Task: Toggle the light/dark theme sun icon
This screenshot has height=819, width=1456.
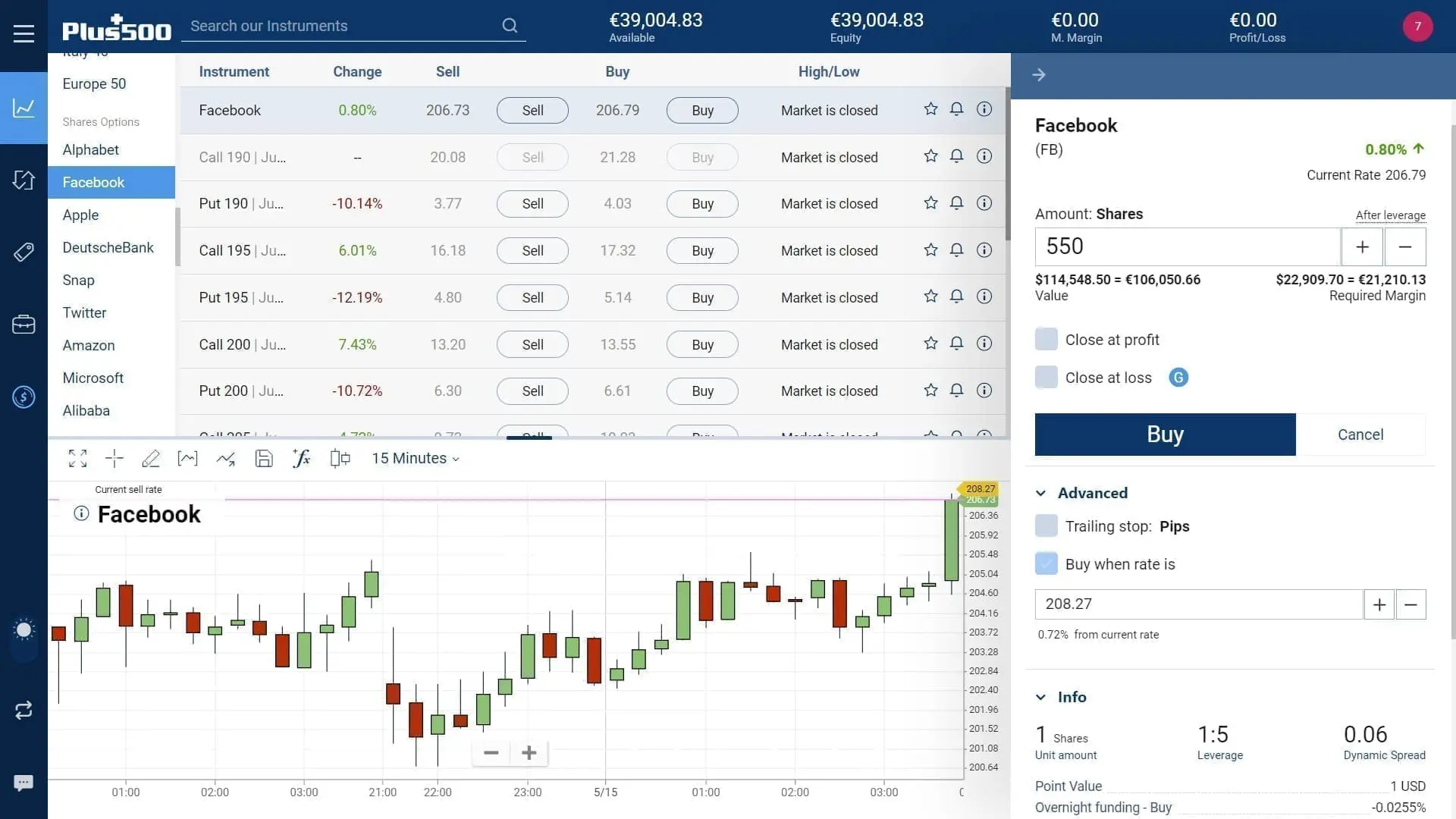Action: 24,629
